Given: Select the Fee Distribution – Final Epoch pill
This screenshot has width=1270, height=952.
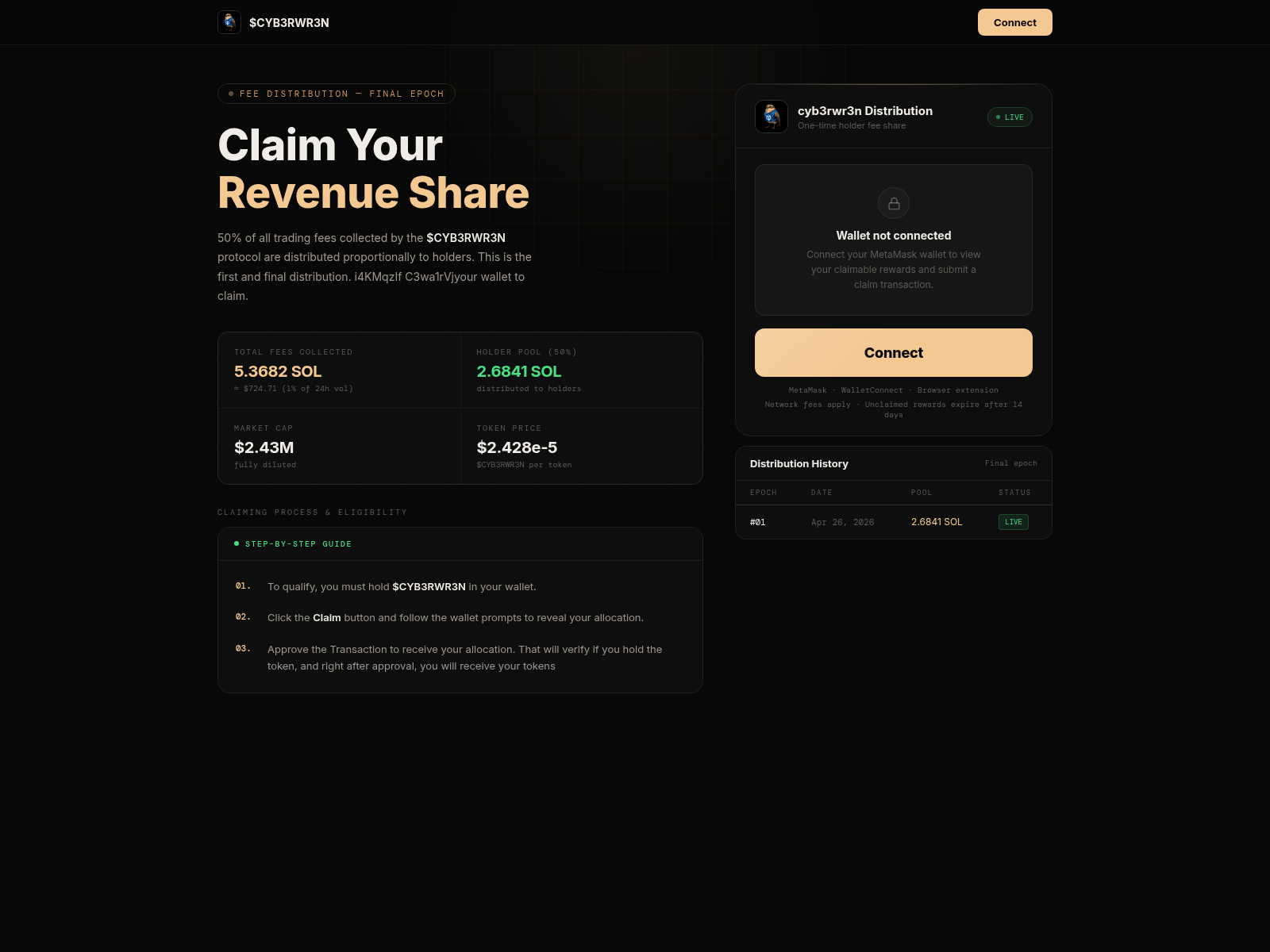Looking at the screenshot, I should point(337,94).
